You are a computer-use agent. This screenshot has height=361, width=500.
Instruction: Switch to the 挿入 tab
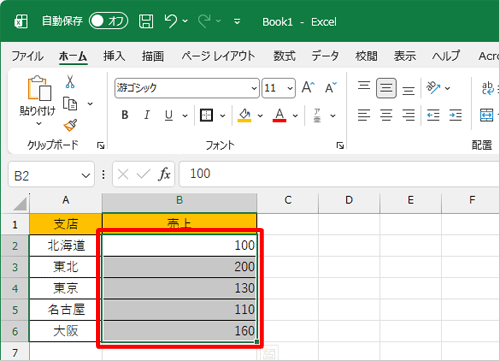coord(114,56)
